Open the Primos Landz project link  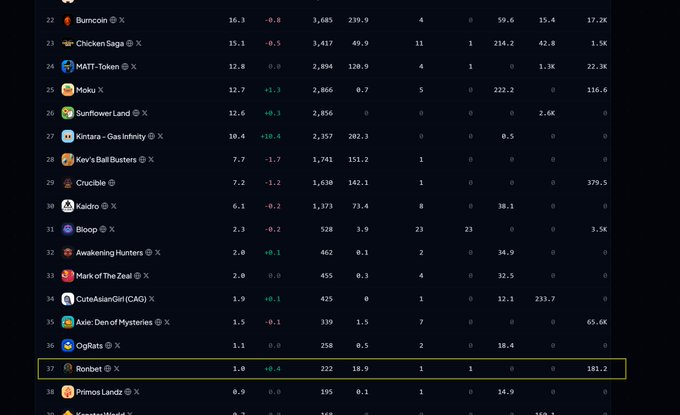click(x=99, y=392)
